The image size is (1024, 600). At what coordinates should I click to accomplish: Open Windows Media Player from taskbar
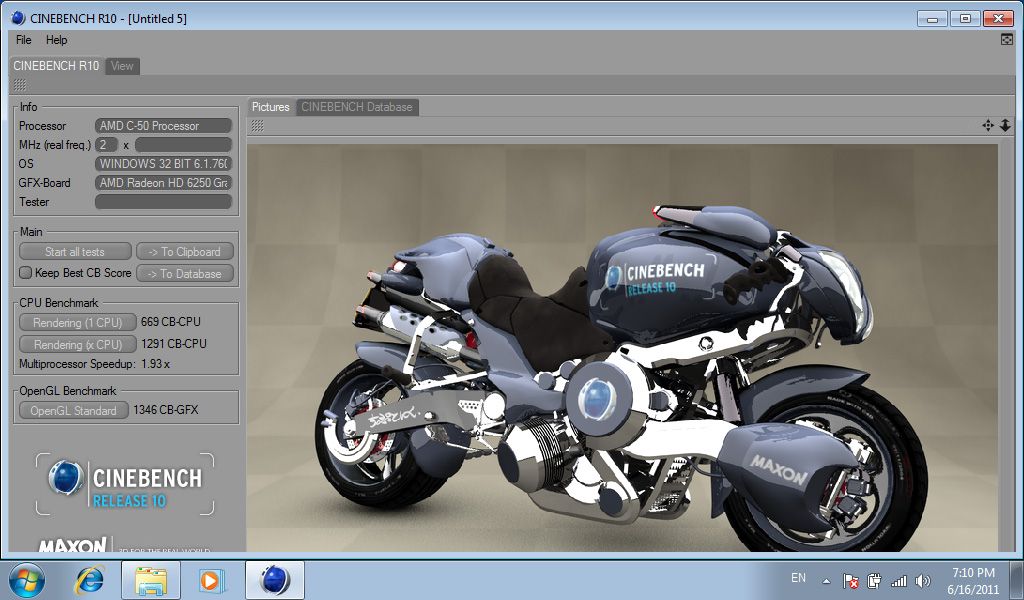pyautogui.click(x=211, y=579)
